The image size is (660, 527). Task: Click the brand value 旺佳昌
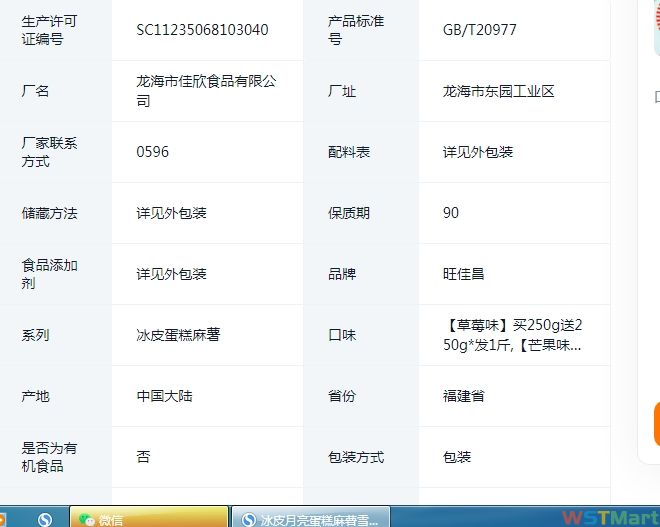[464, 274]
